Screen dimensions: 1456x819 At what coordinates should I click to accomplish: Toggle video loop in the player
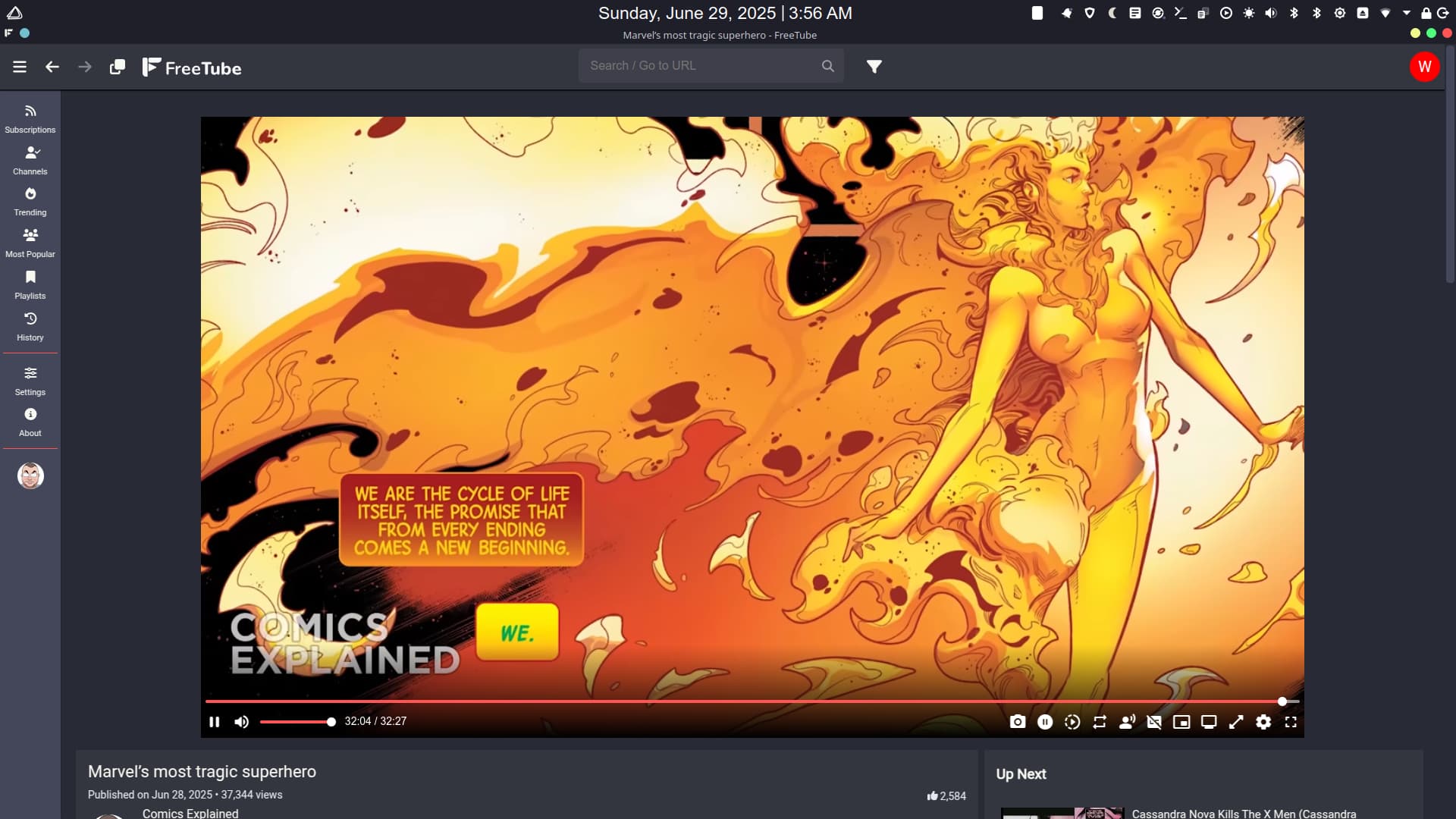pos(1100,722)
